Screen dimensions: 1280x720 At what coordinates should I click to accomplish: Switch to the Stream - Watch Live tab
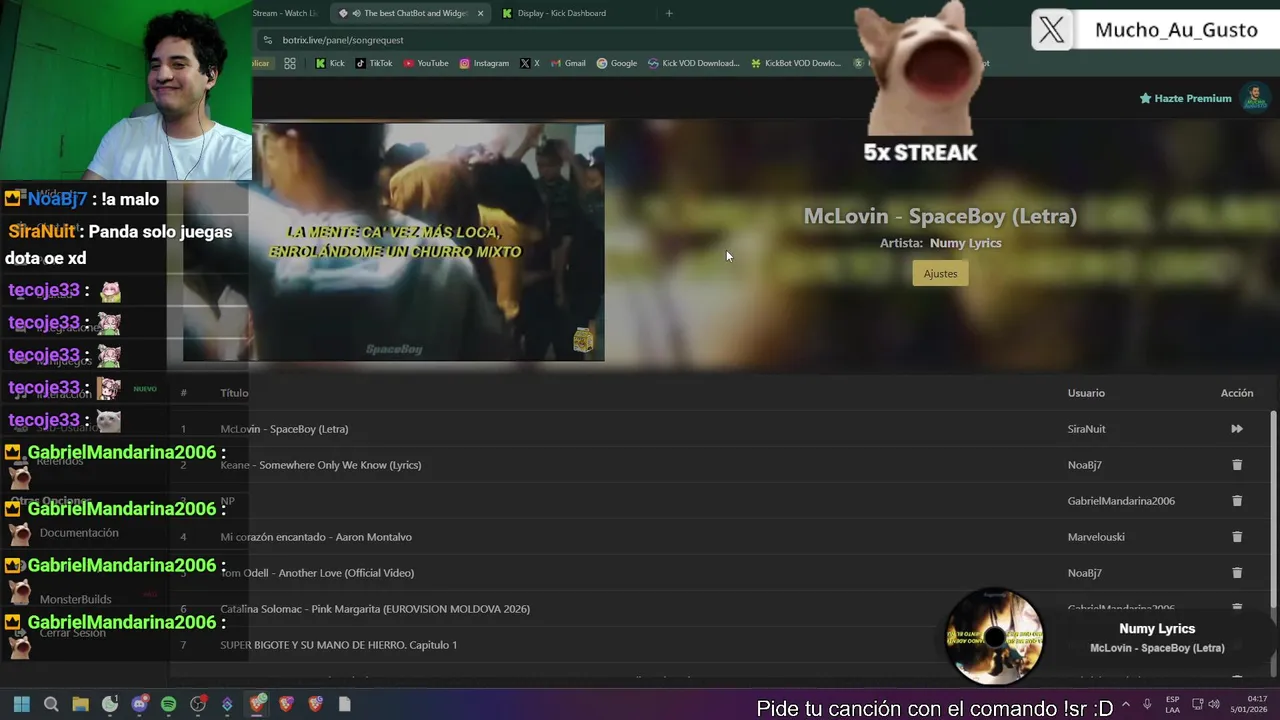(x=285, y=13)
